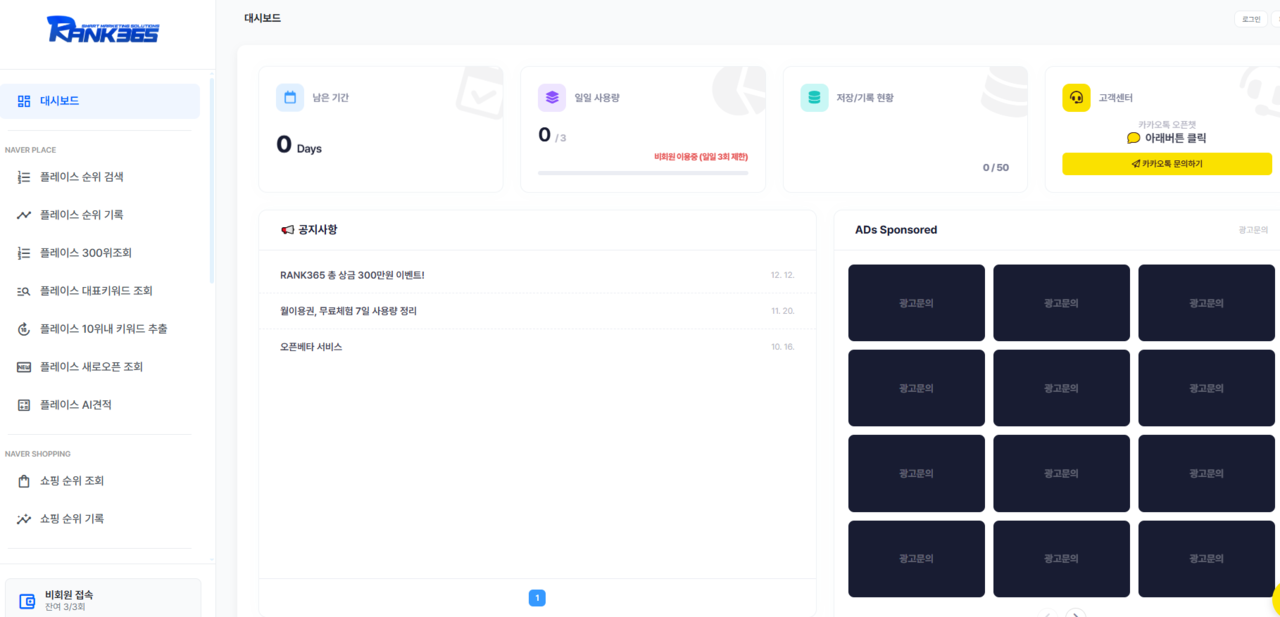Click the yellow headset 고객센터 icon
The image size is (1280, 617).
click(x=1076, y=98)
